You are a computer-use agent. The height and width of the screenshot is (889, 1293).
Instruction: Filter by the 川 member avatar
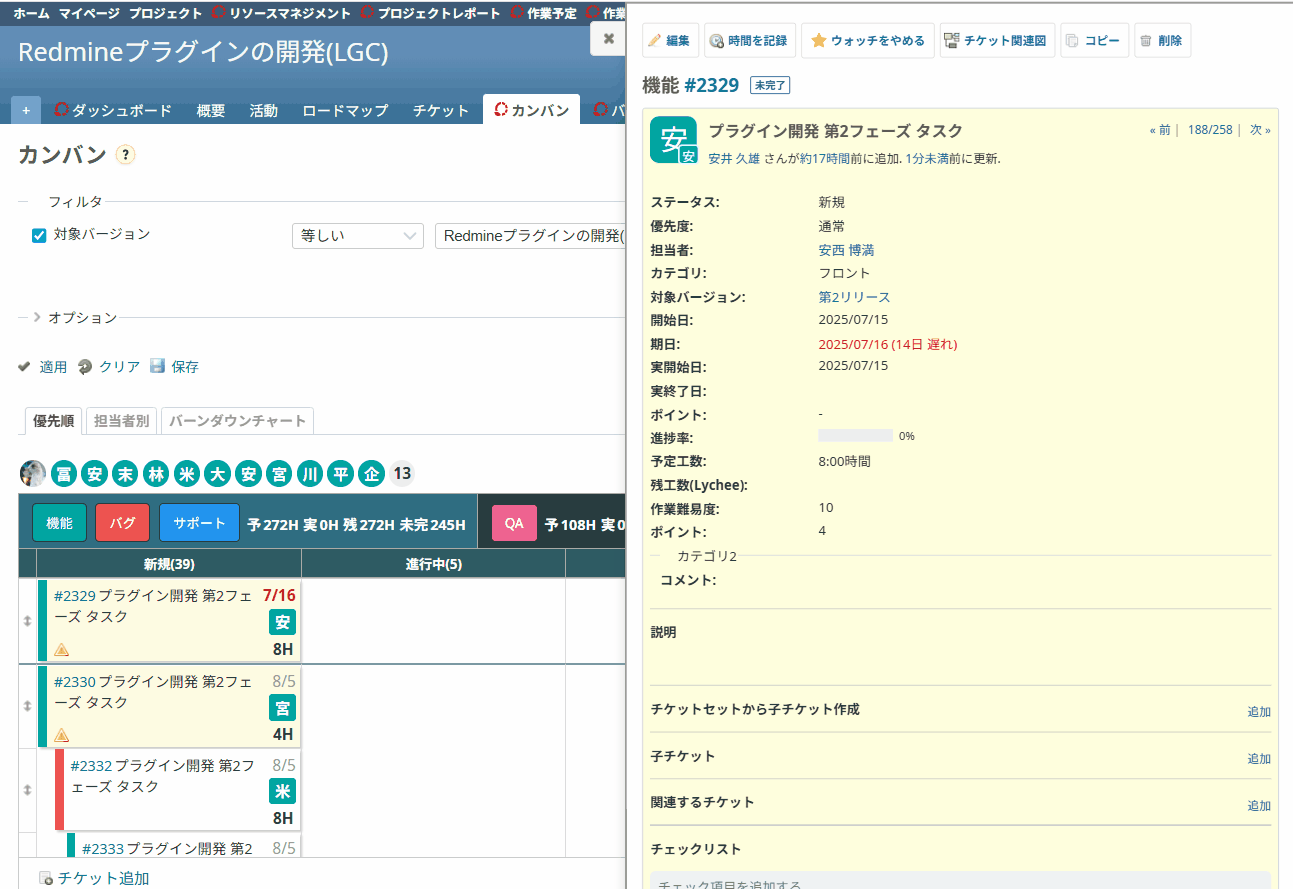click(310, 474)
